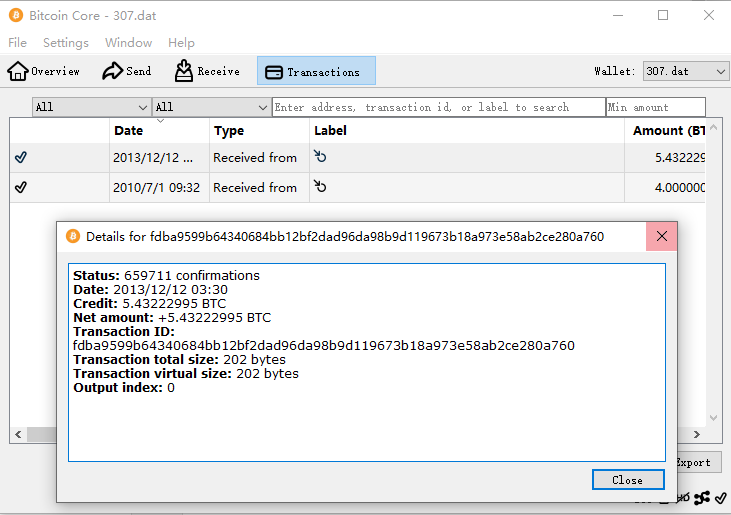Open the Settings menu

coord(66,43)
